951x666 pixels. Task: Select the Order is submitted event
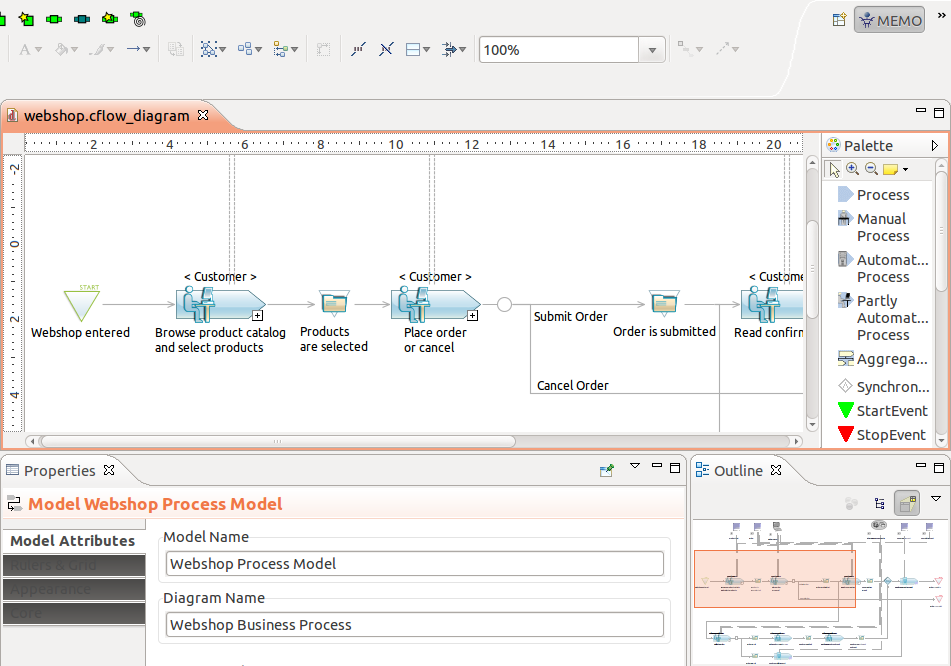pos(664,303)
